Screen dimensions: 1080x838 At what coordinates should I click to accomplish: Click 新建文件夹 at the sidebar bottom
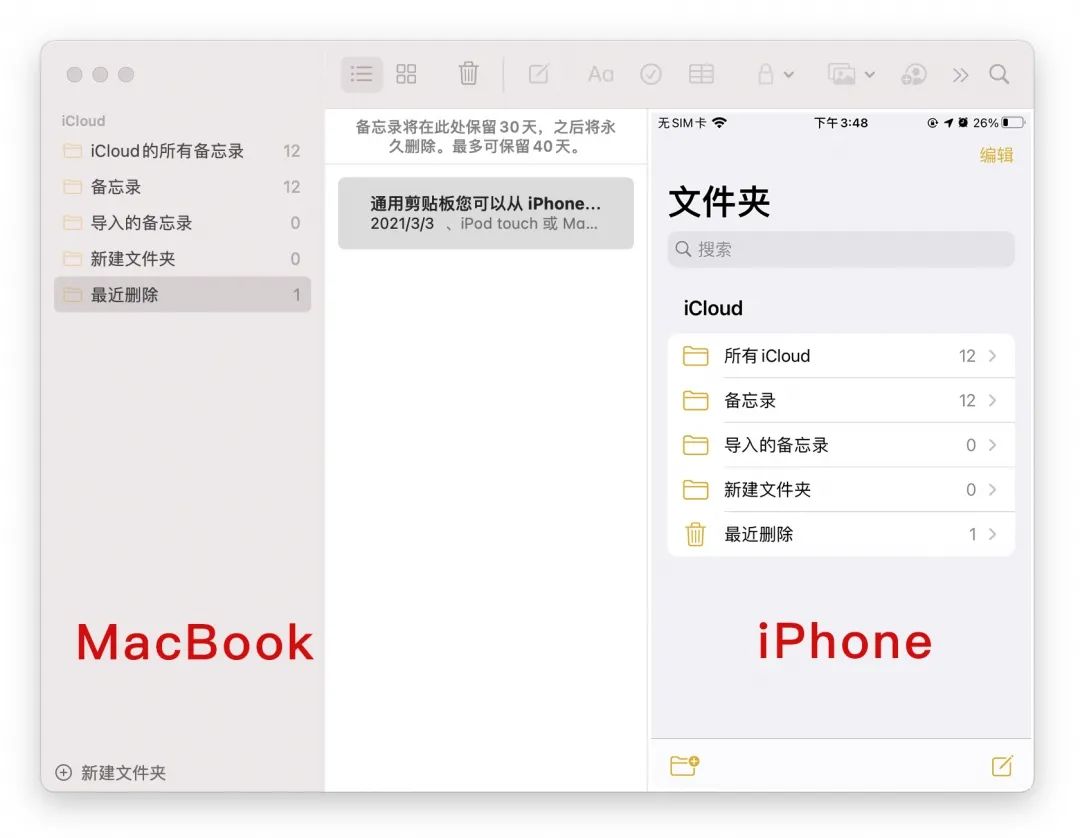[105, 772]
